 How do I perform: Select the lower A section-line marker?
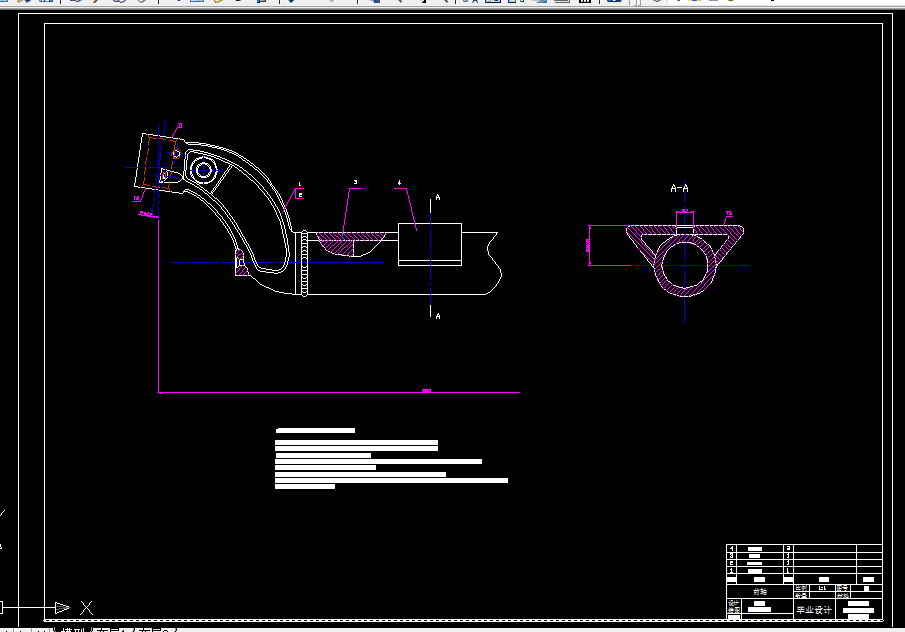tap(438, 316)
